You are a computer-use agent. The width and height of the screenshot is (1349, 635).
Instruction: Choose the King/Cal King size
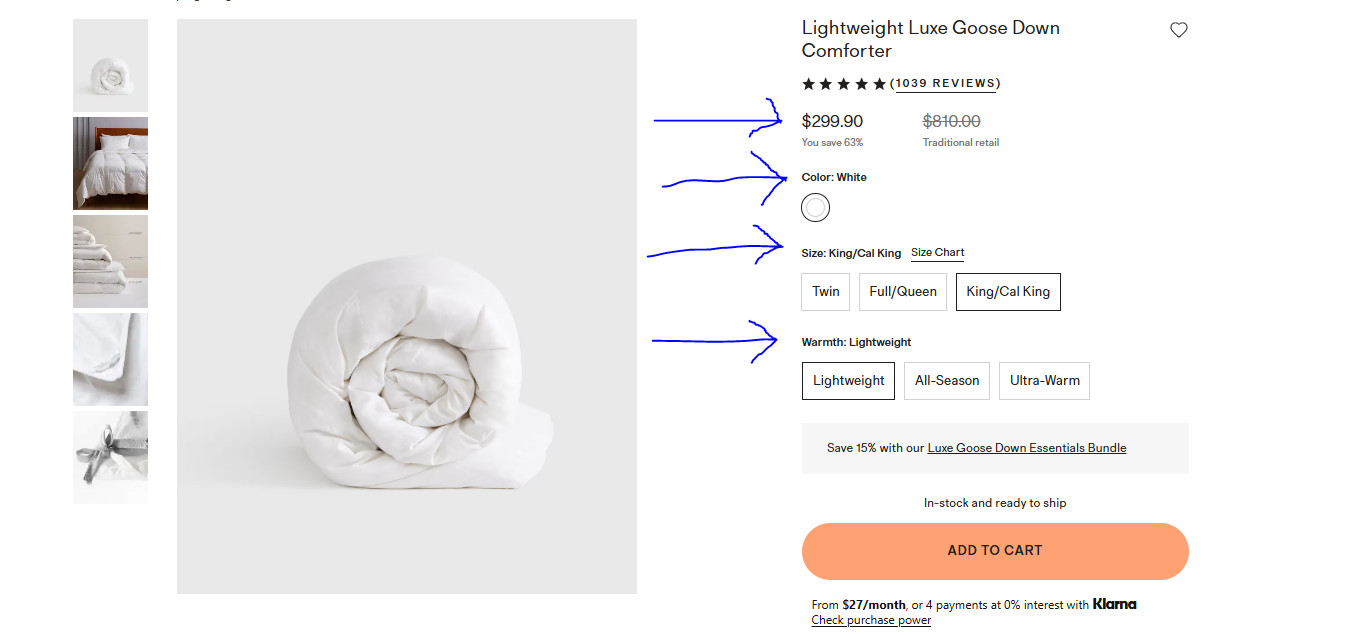(1008, 291)
